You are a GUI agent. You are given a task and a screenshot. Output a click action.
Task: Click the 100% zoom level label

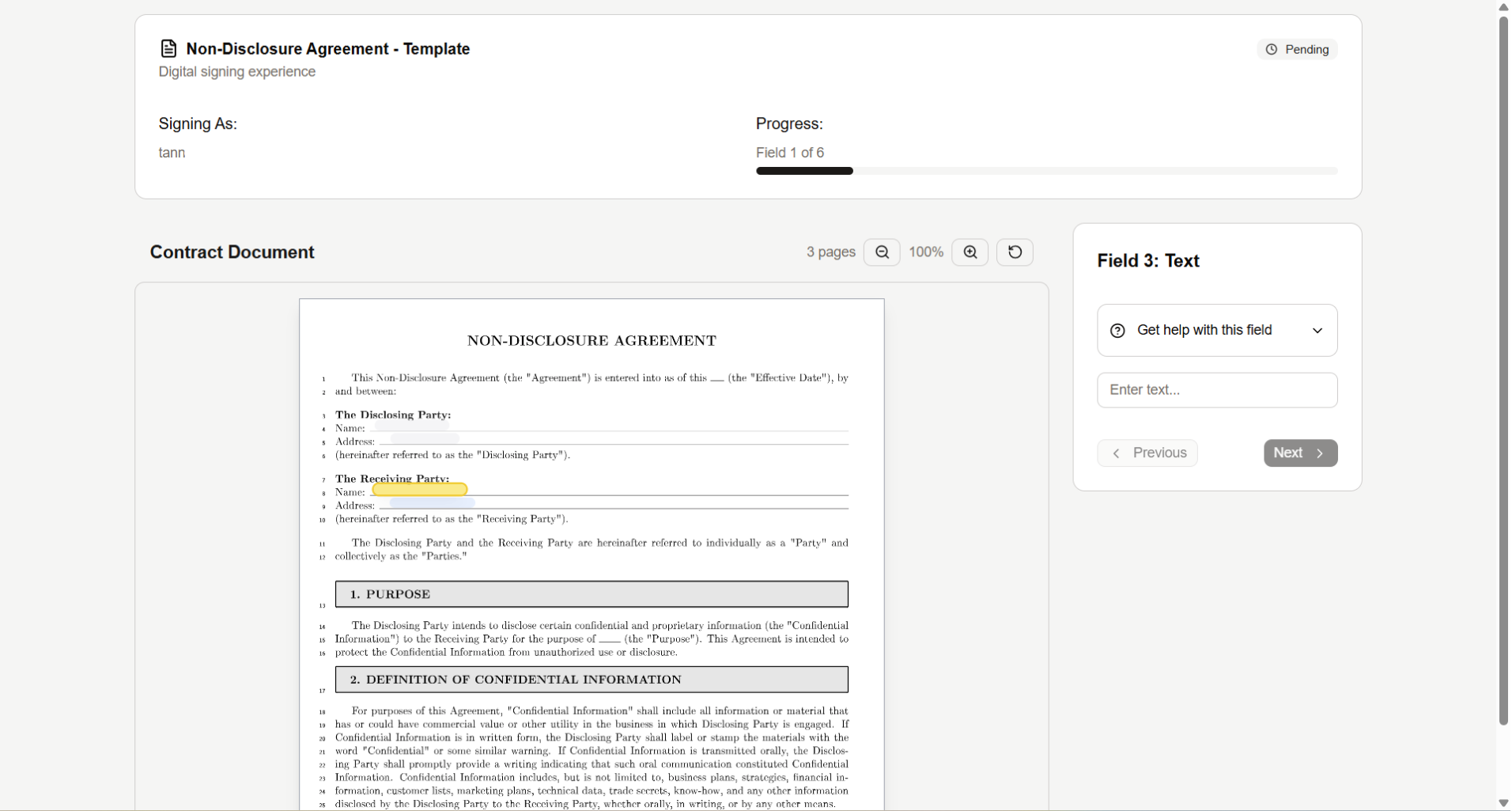(x=926, y=252)
